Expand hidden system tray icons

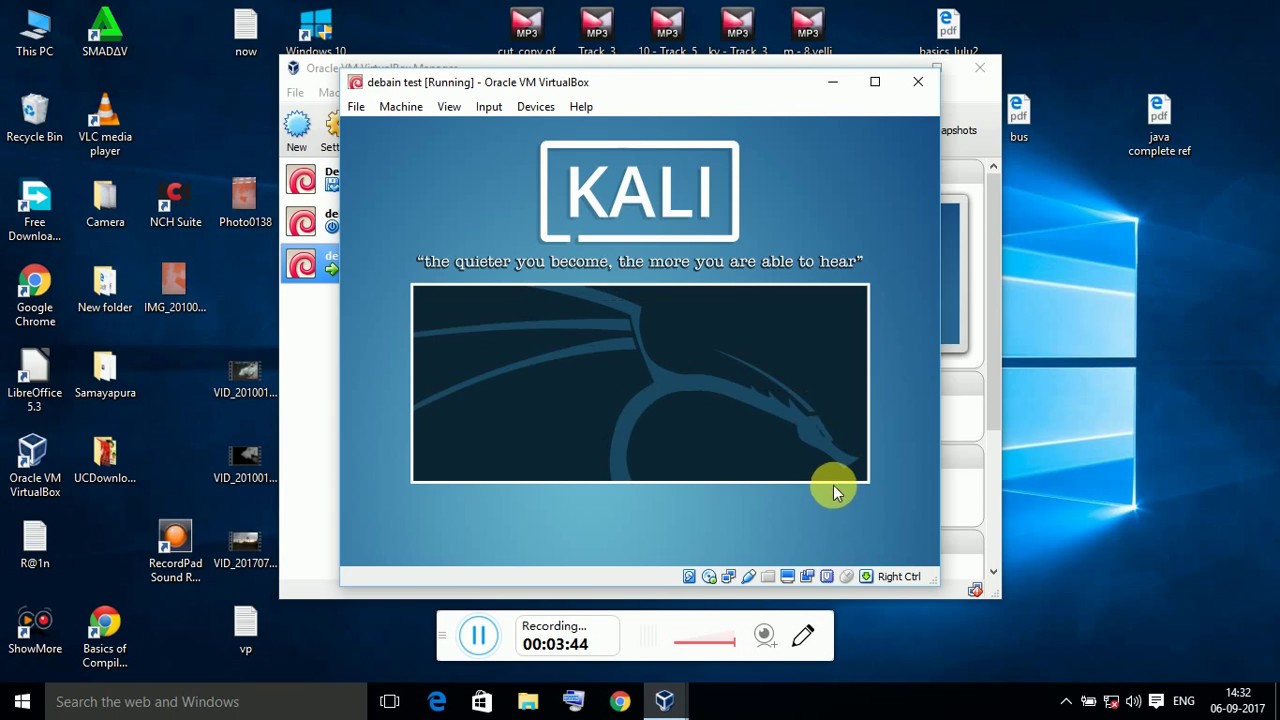tap(1066, 702)
